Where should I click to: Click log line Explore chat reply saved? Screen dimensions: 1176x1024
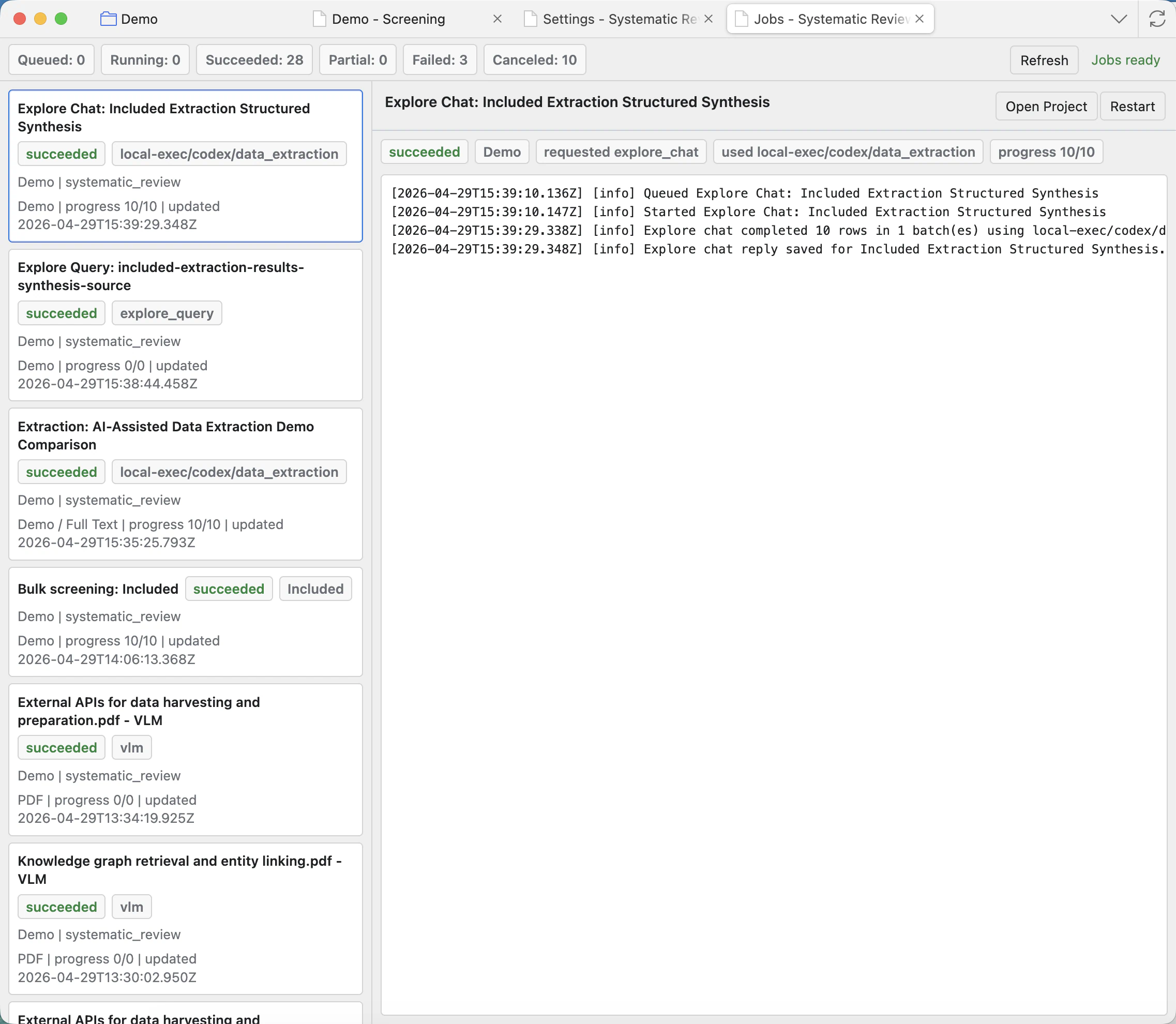coord(778,249)
